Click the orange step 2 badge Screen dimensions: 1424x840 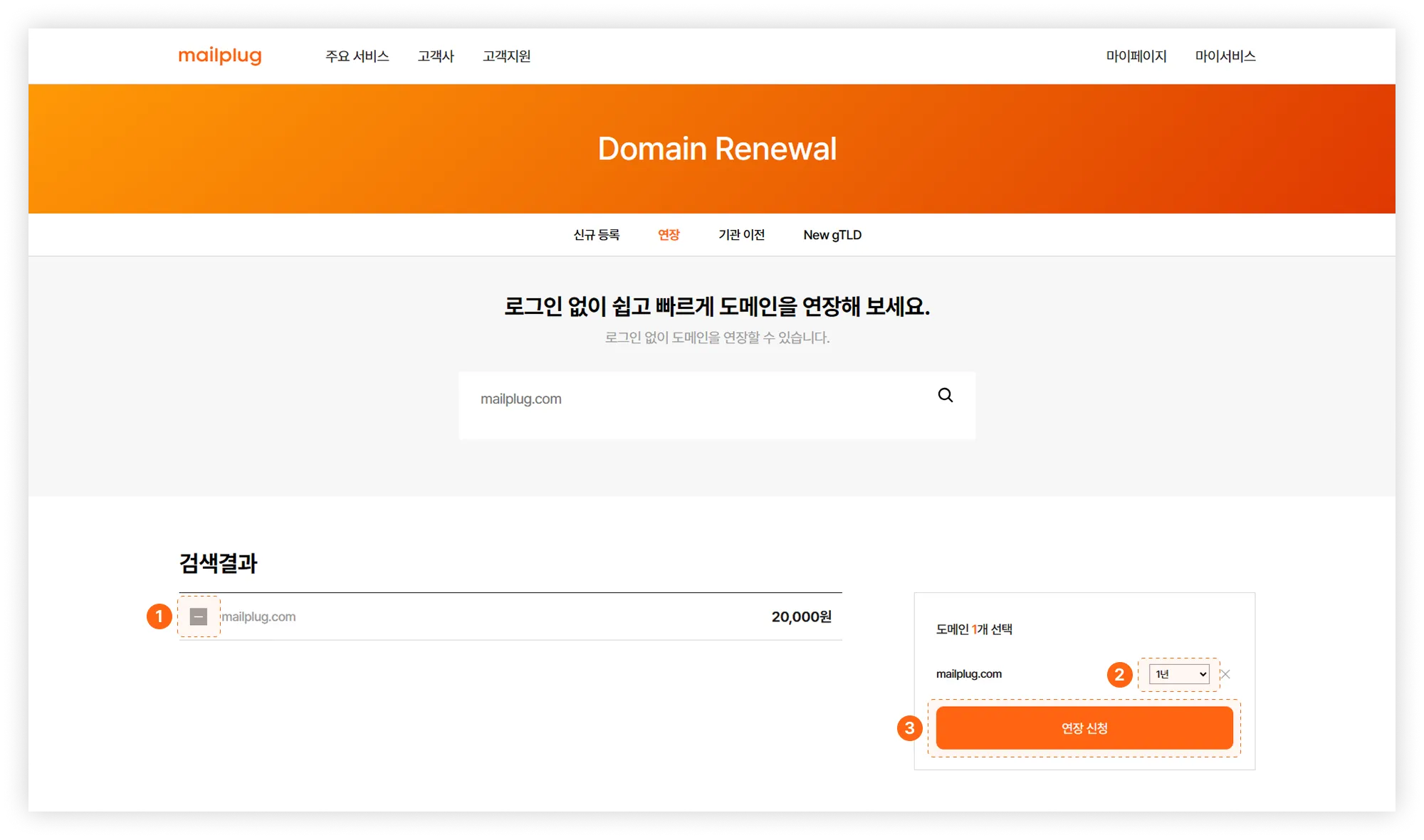pos(1119,674)
